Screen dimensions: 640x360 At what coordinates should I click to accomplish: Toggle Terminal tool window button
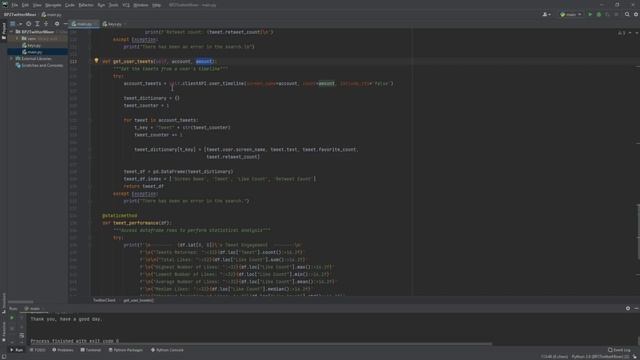pyautogui.click(x=91, y=350)
